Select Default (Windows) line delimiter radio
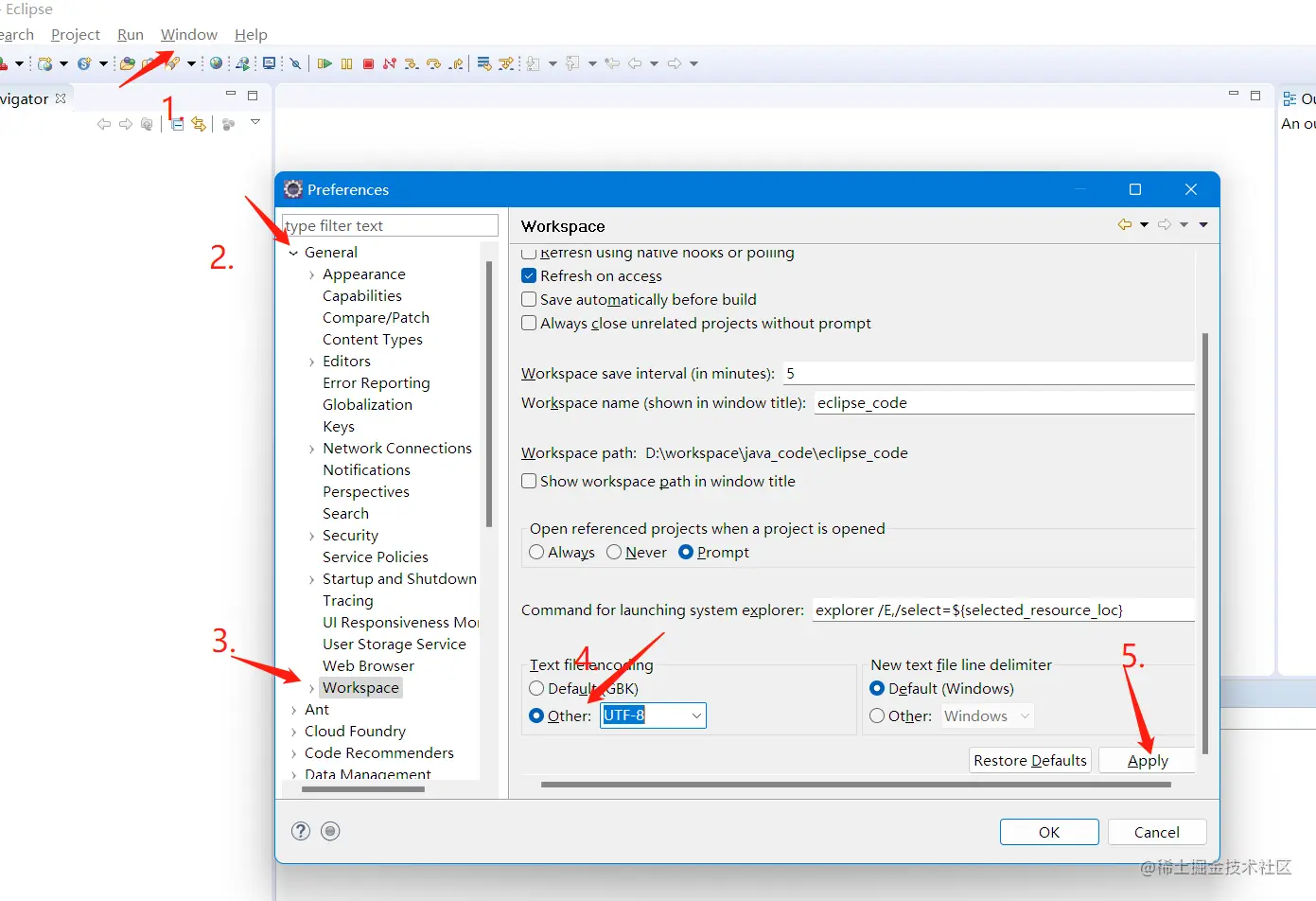 coord(877,688)
